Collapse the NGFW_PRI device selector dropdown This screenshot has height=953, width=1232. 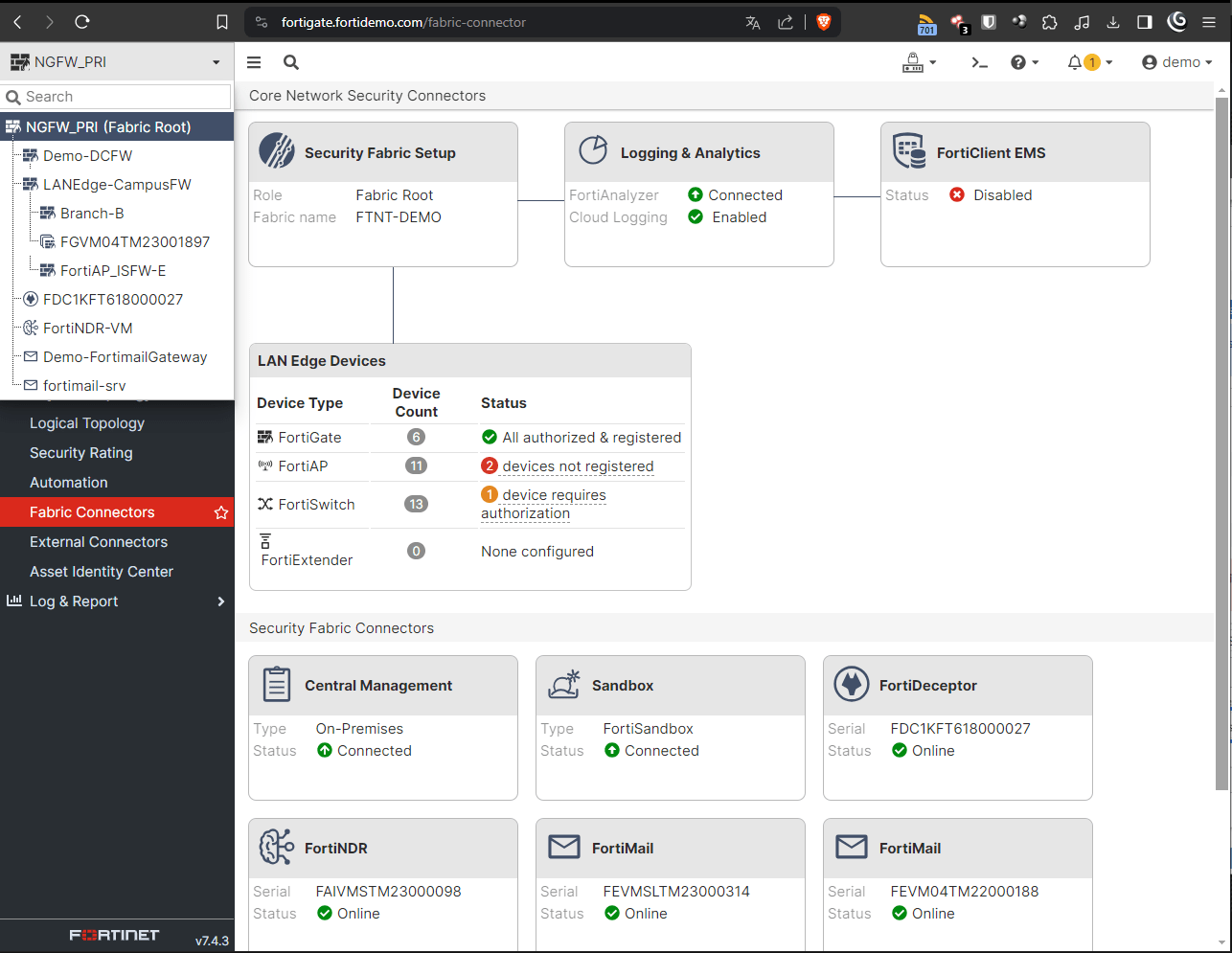click(117, 62)
